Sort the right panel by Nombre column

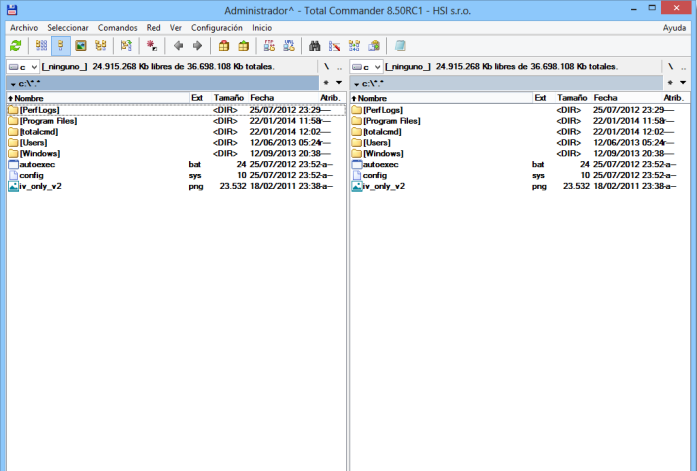(x=441, y=98)
